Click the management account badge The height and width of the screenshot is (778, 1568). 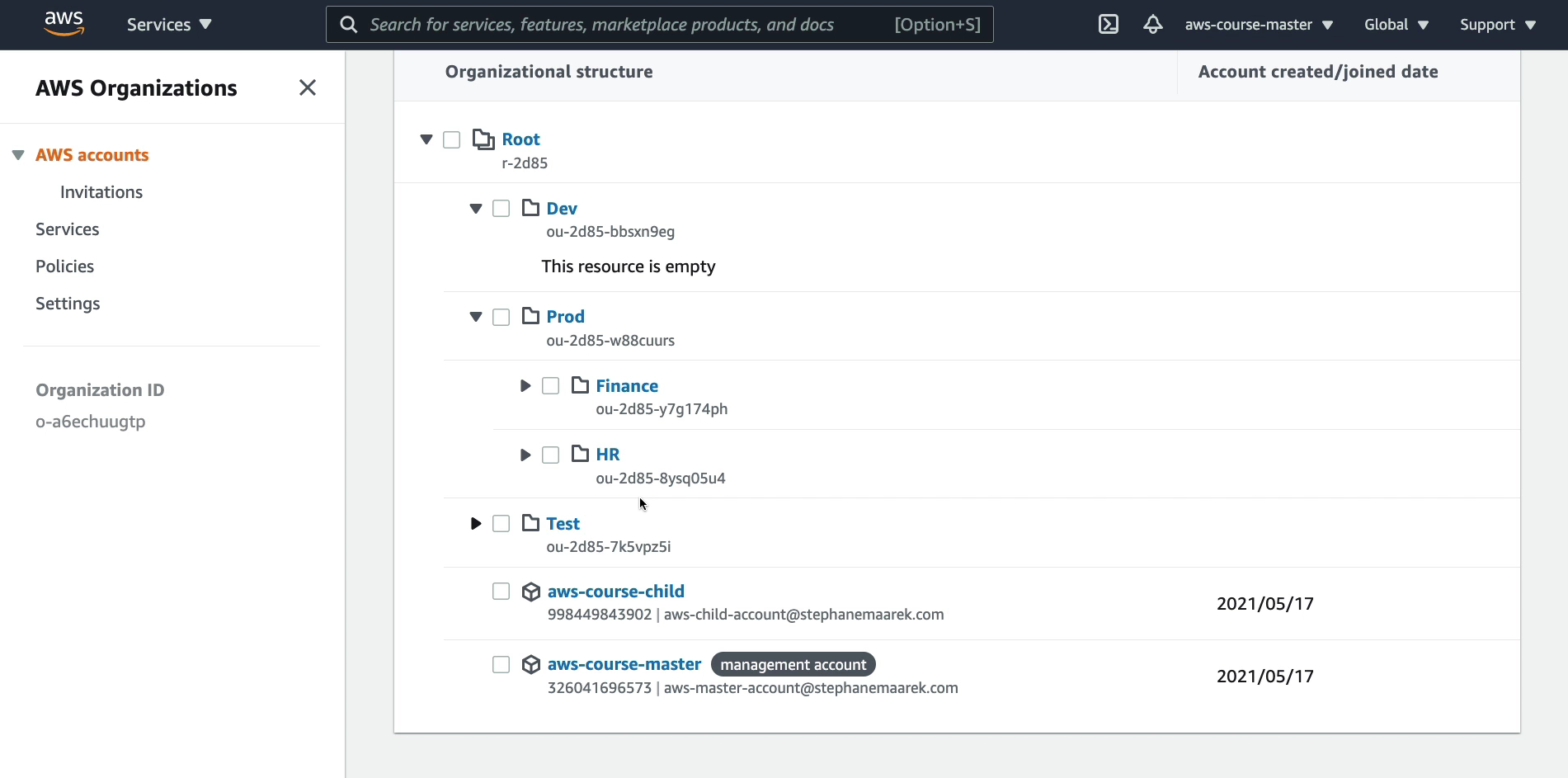click(x=793, y=664)
